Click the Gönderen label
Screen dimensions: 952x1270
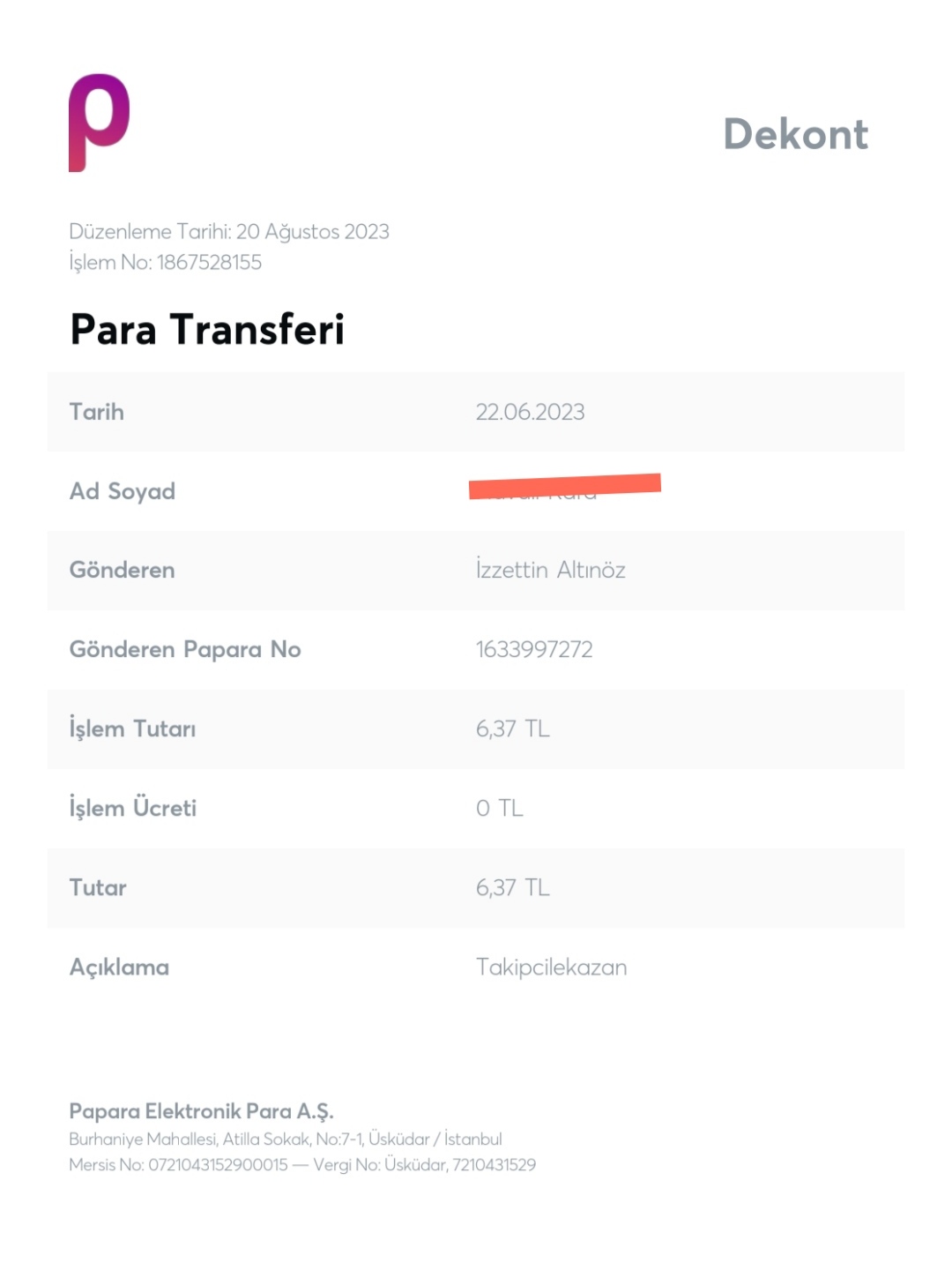pyautogui.click(x=123, y=571)
